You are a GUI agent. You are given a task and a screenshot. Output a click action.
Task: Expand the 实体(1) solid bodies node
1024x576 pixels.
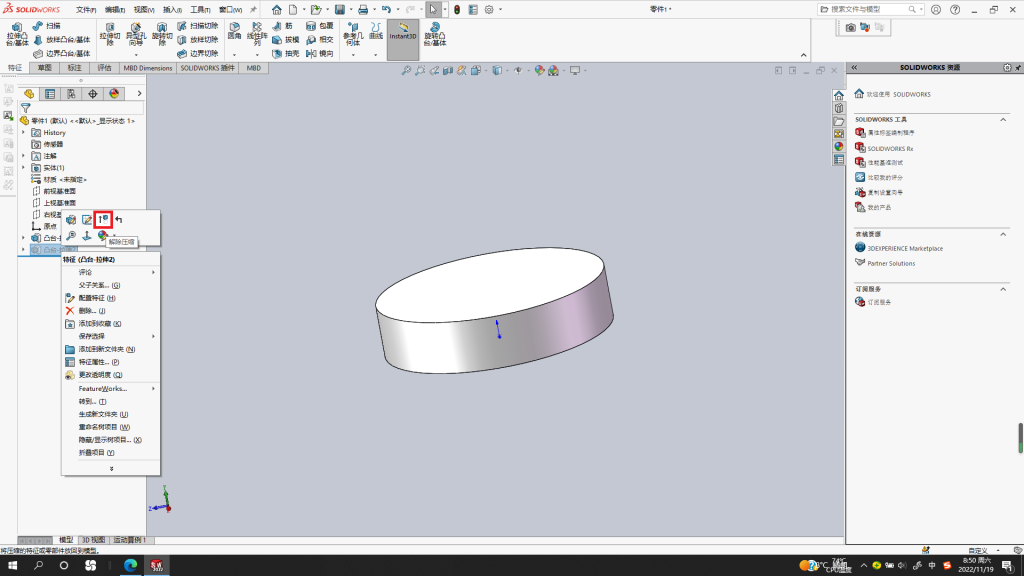coord(24,168)
